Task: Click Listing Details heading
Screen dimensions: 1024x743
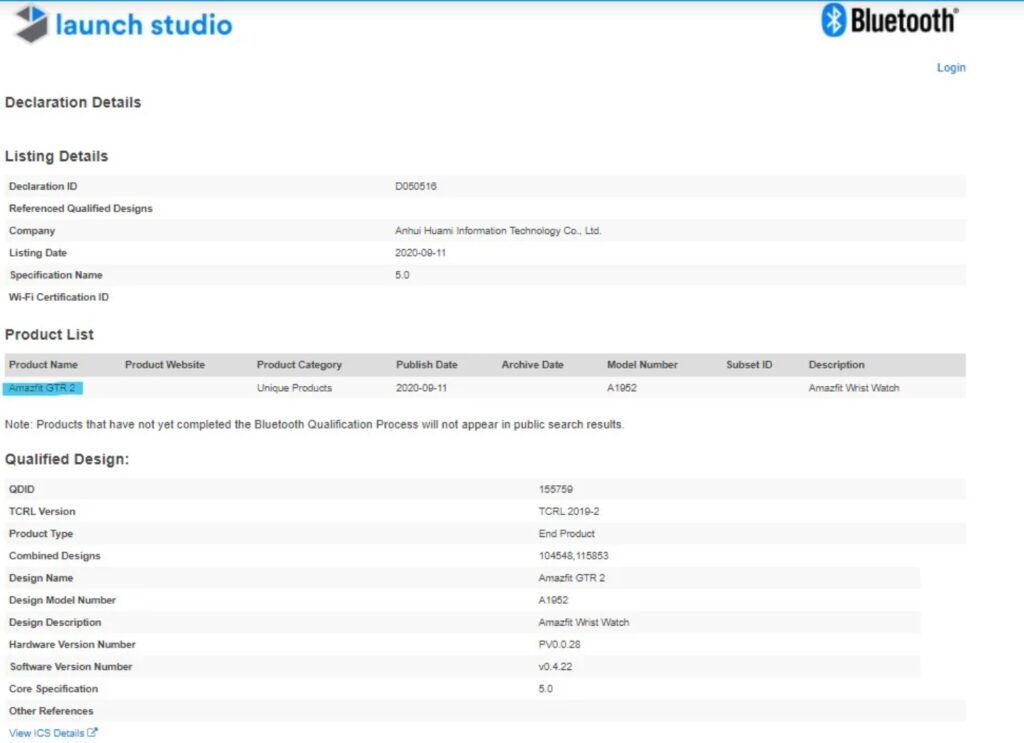Action: point(56,156)
